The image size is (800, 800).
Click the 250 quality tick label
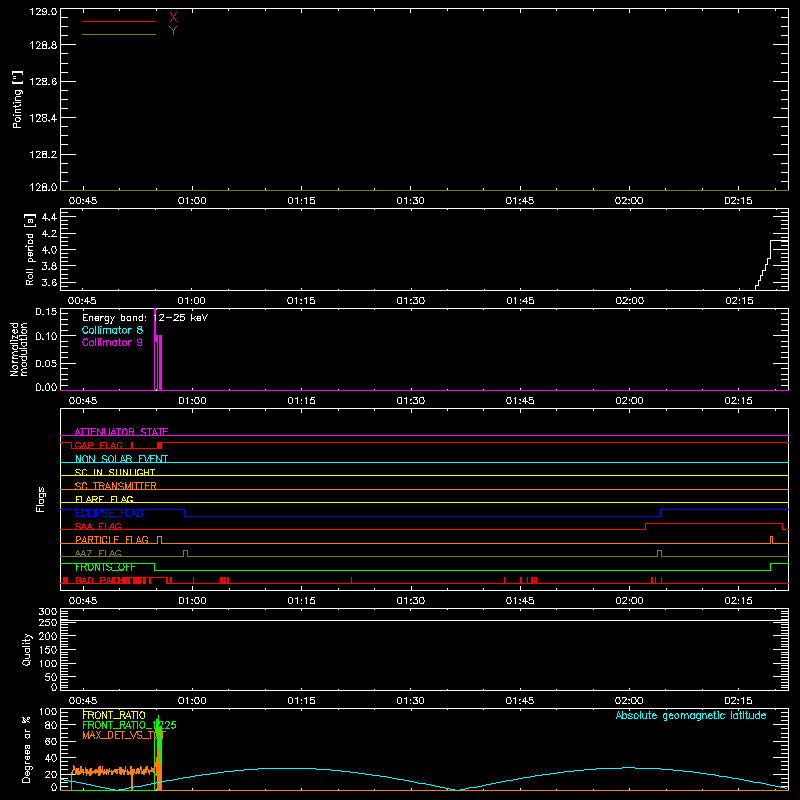[48, 623]
